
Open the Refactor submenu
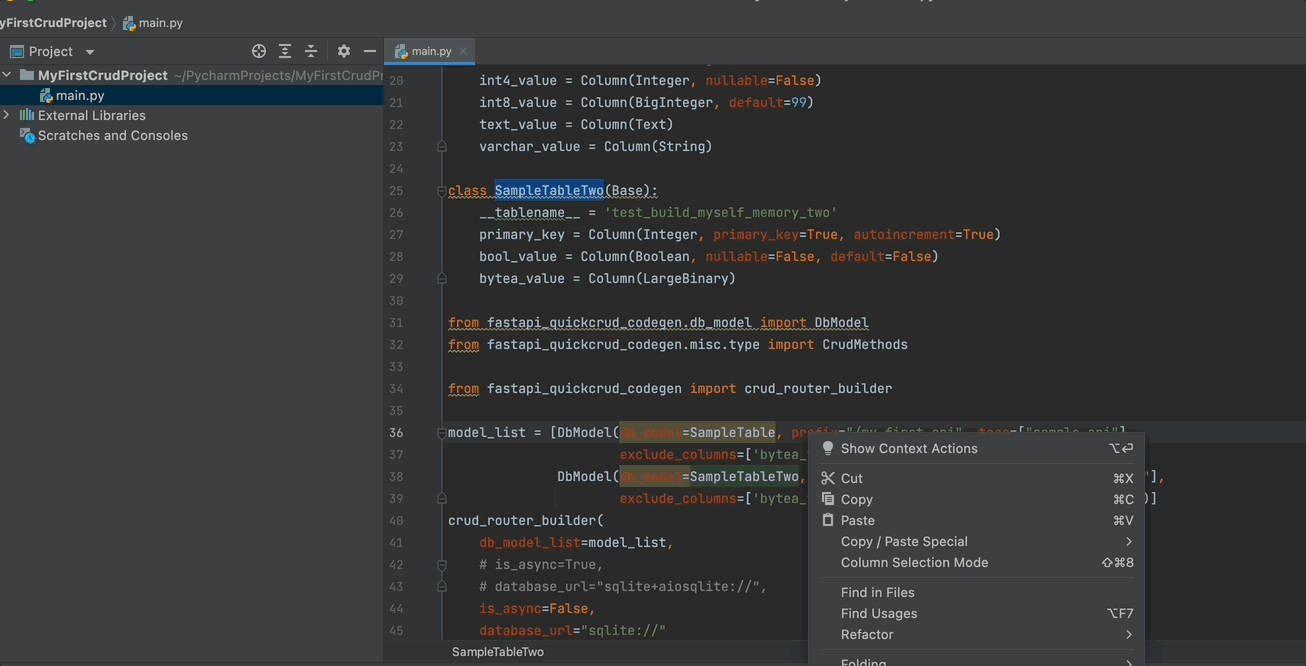pyautogui.click(x=867, y=634)
